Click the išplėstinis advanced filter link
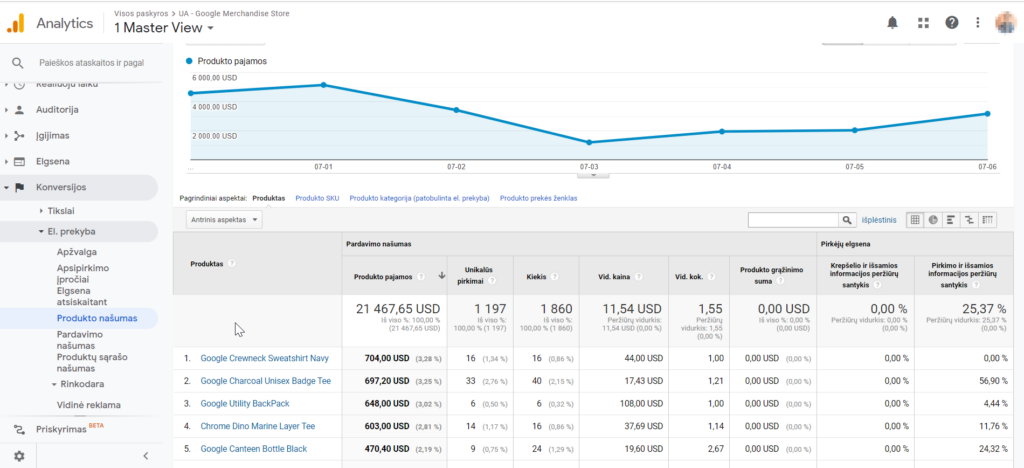The height and width of the screenshot is (468, 1024). point(879,220)
